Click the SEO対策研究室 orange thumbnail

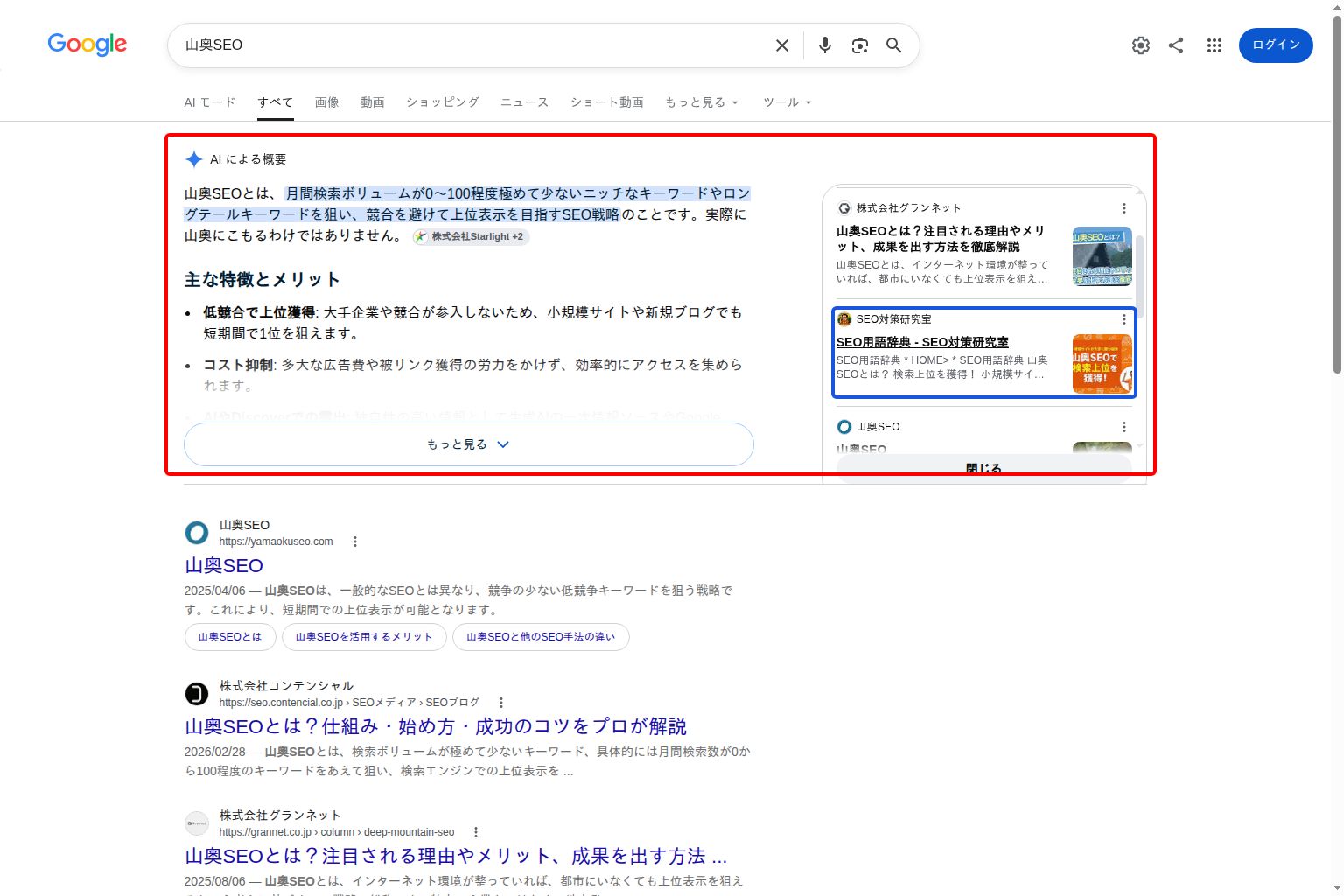[x=1102, y=364]
